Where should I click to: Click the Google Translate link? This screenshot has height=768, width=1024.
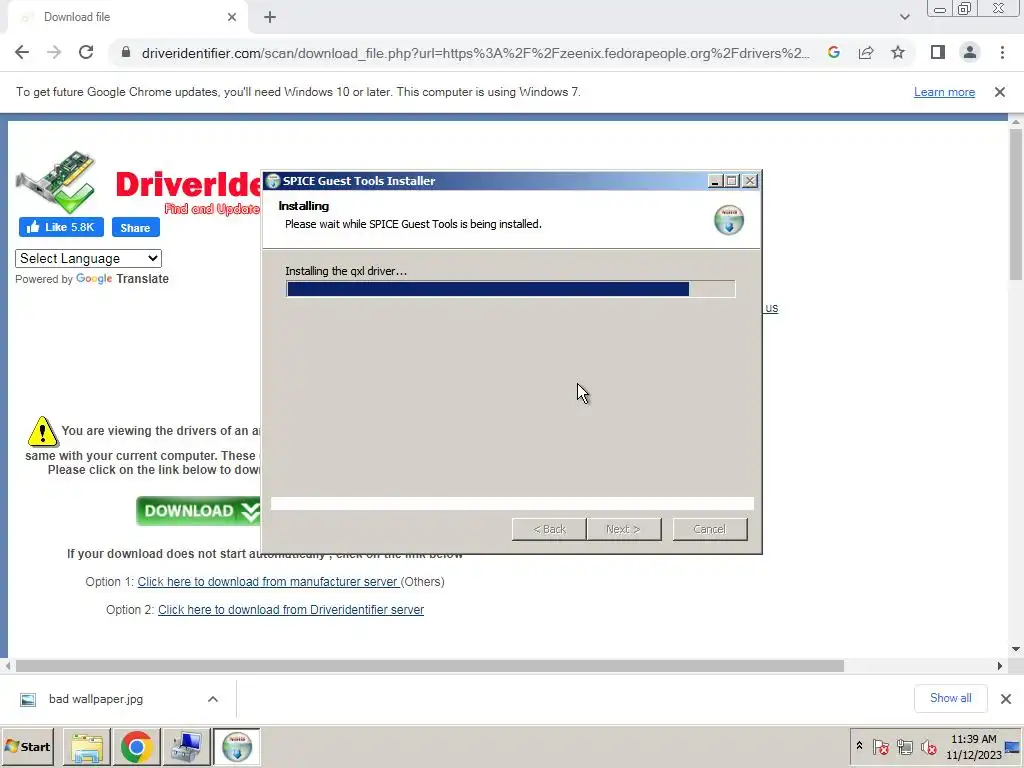tap(122, 279)
